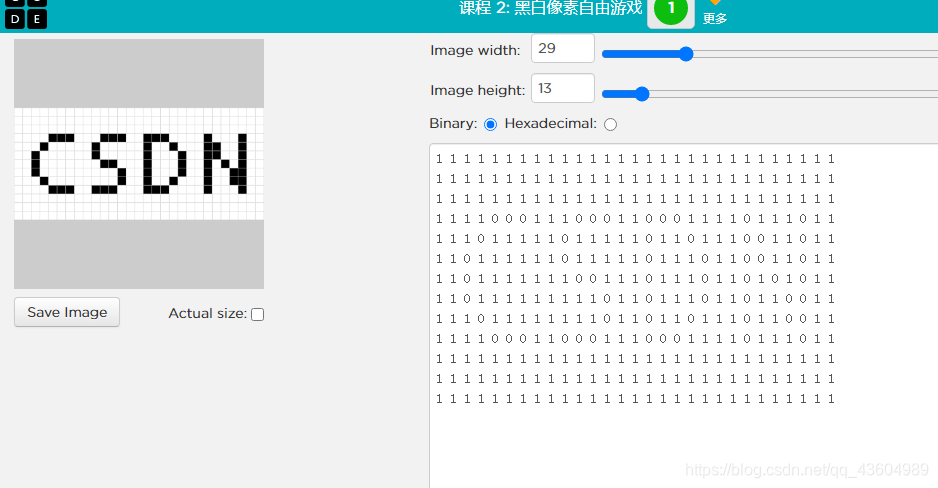
Task: Click the green level 1 progress bubble
Action: click(x=671, y=10)
